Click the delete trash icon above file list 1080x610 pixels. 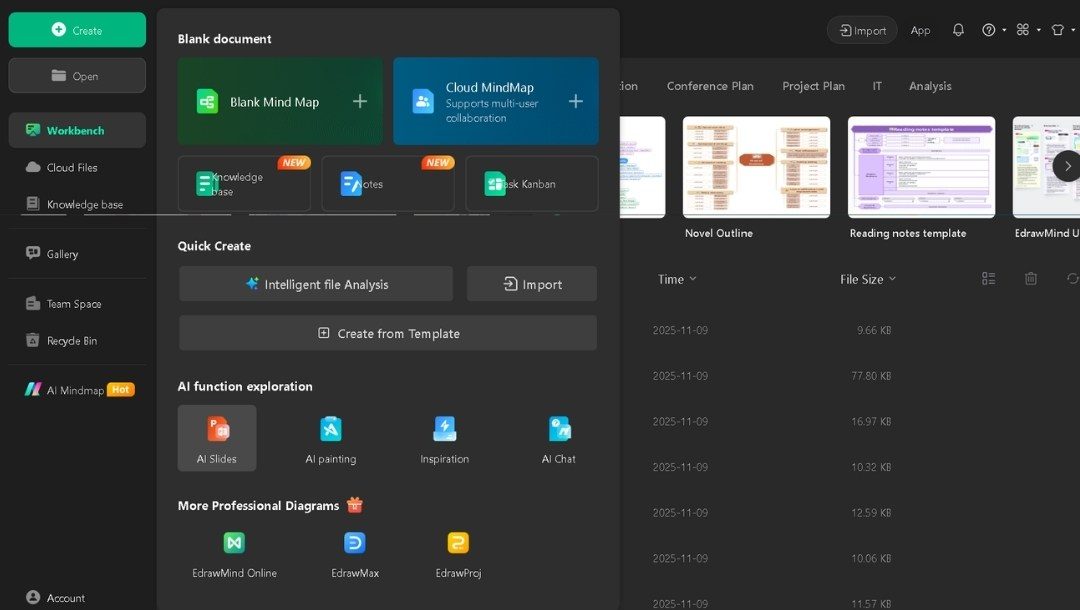tap(1031, 279)
